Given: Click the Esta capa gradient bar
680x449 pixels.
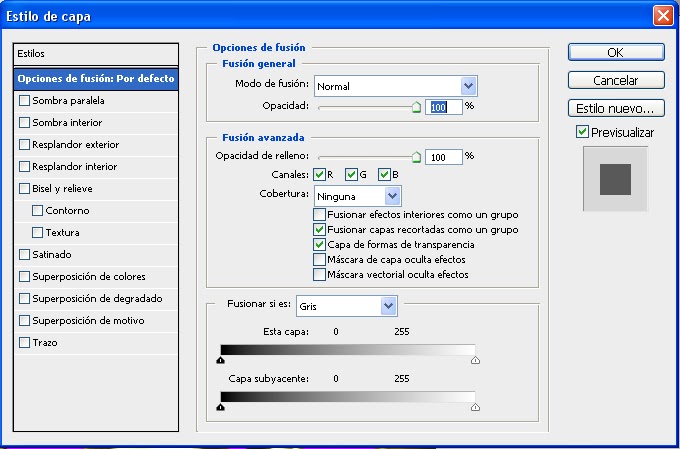Looking at the screenshot, I should coord(348,350).
